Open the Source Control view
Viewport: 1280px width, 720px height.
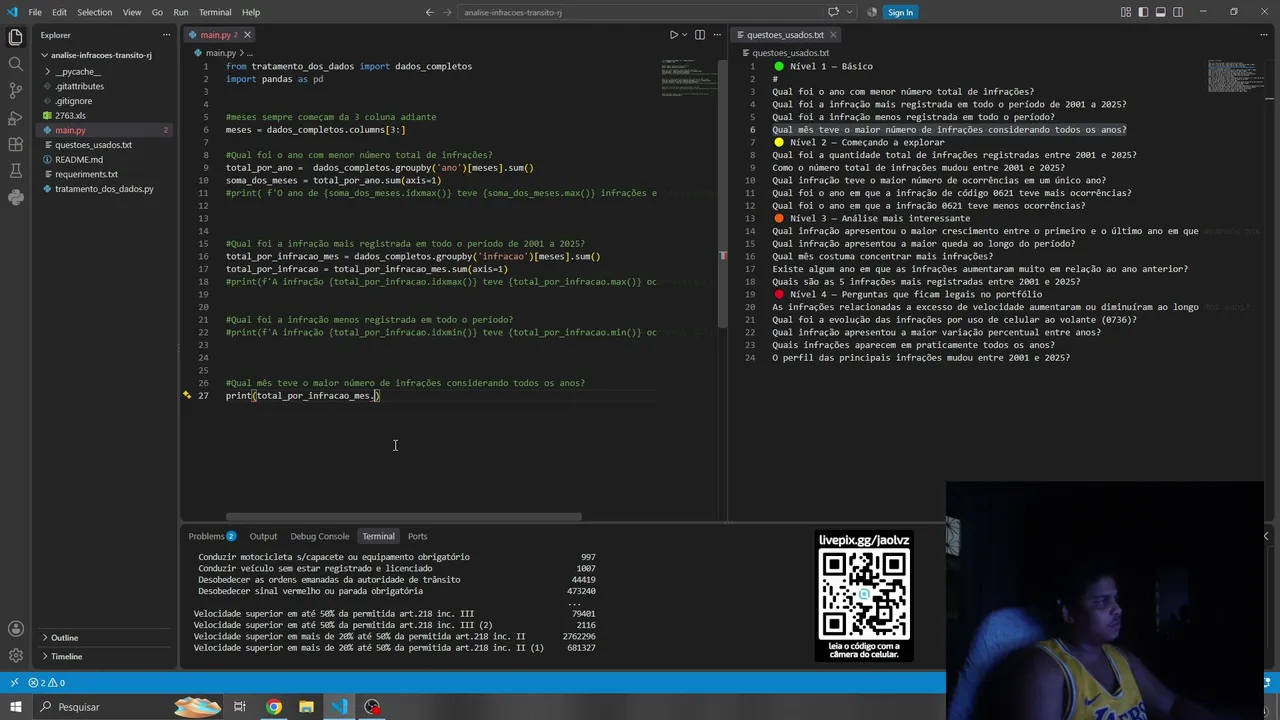click(x=15, y=91)
